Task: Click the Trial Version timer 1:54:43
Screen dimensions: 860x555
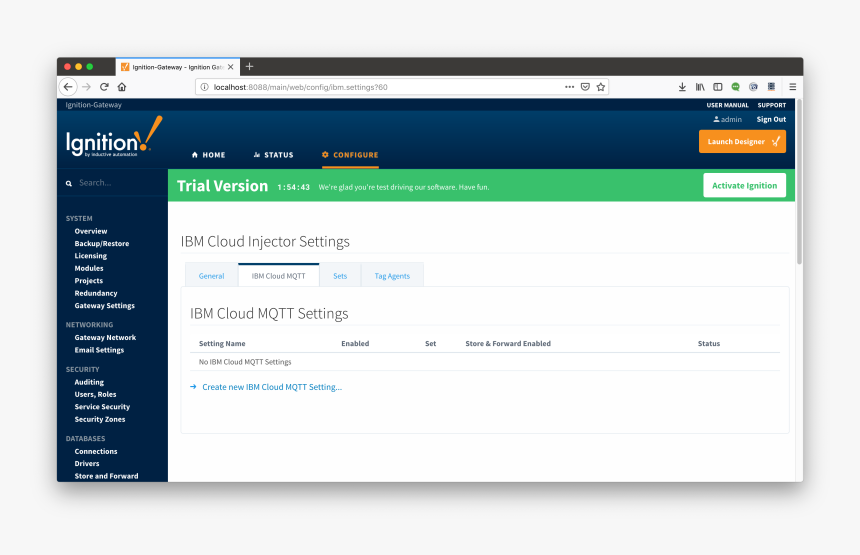Action: (293, 188)
